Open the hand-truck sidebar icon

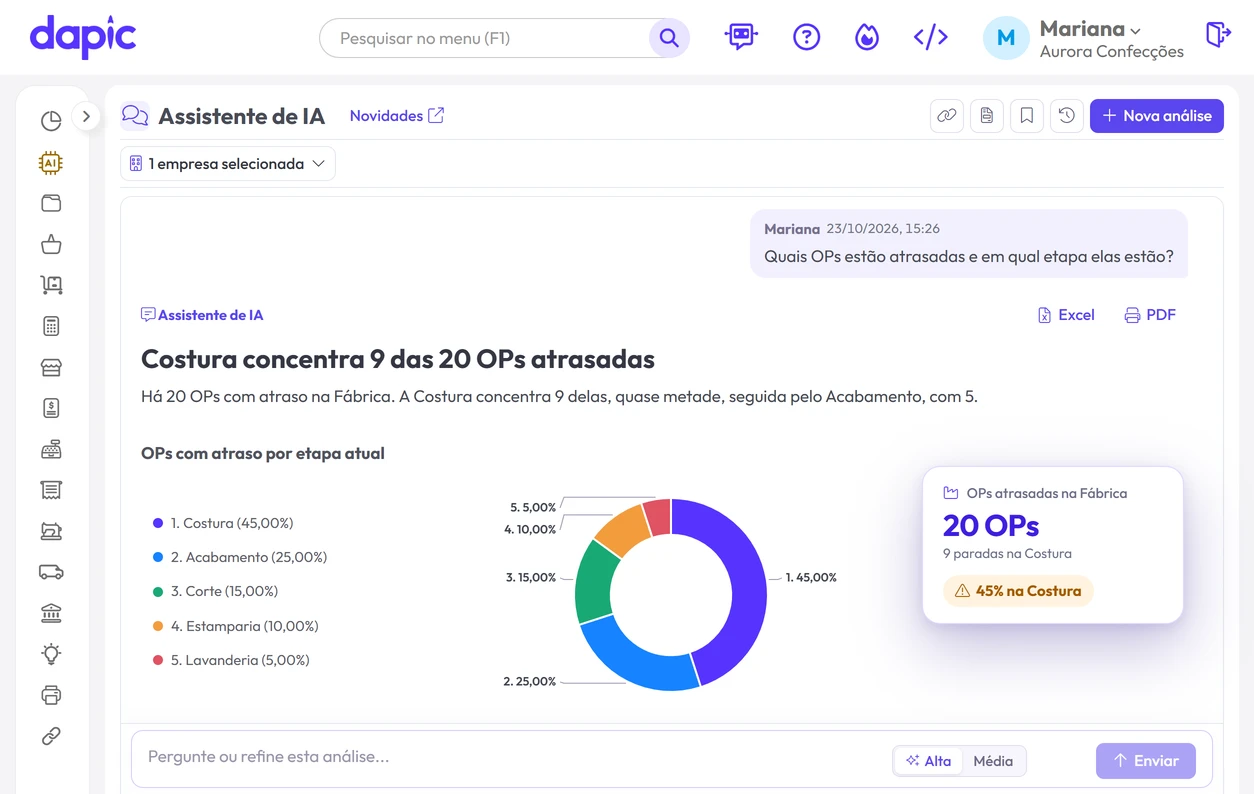coord(51,285)
